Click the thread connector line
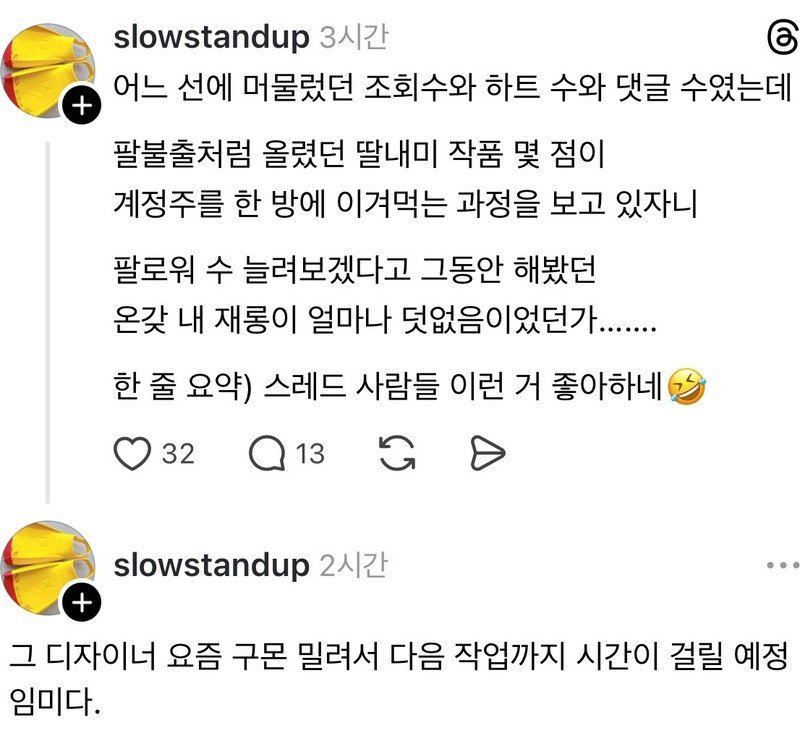Screen dimensions: 800x736 point(47,322)
